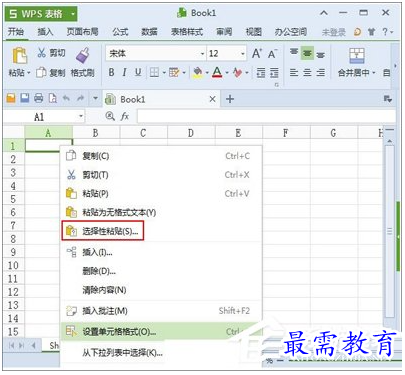Click the cell style icon next to borders

(174, 72)
